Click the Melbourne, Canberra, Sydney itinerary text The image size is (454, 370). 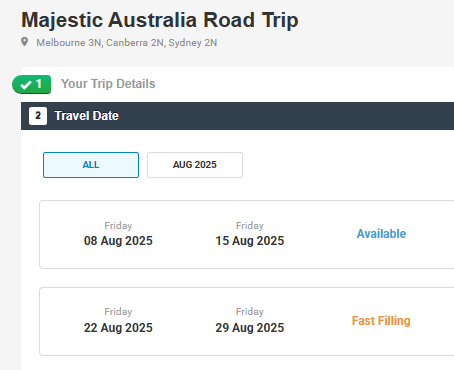127,43
